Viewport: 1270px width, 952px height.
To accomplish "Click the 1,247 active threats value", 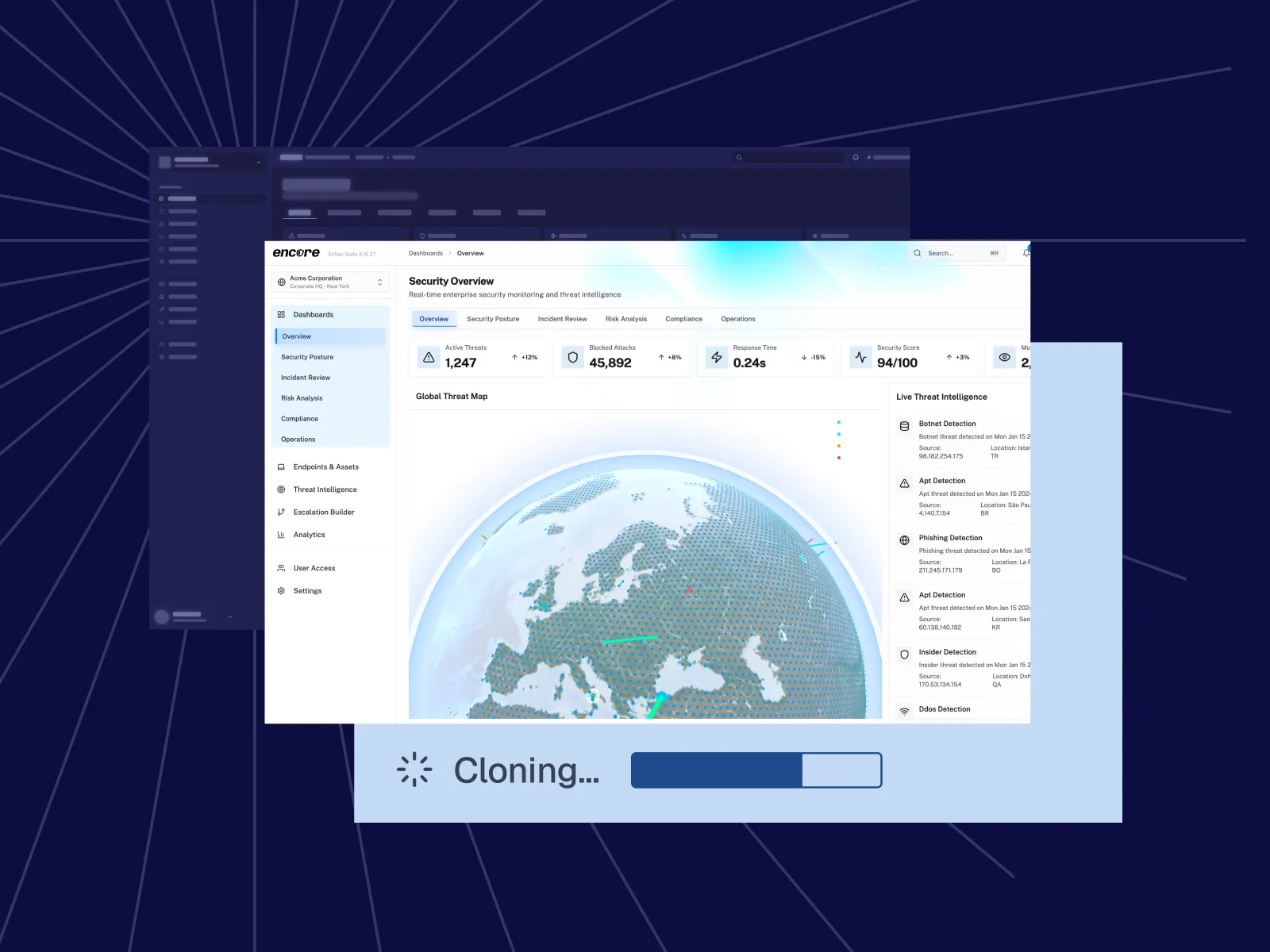I will (x=460, y=363).
